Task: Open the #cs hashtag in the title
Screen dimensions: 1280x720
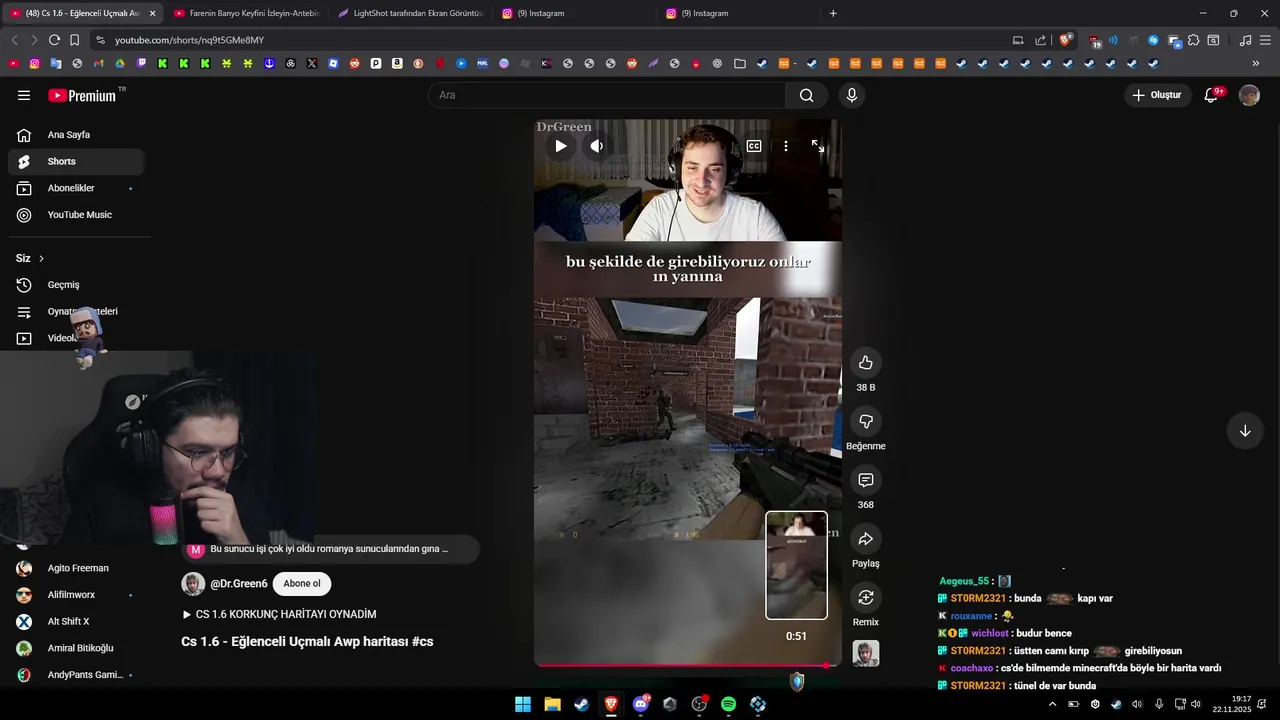Action: (x=422, y=642)
